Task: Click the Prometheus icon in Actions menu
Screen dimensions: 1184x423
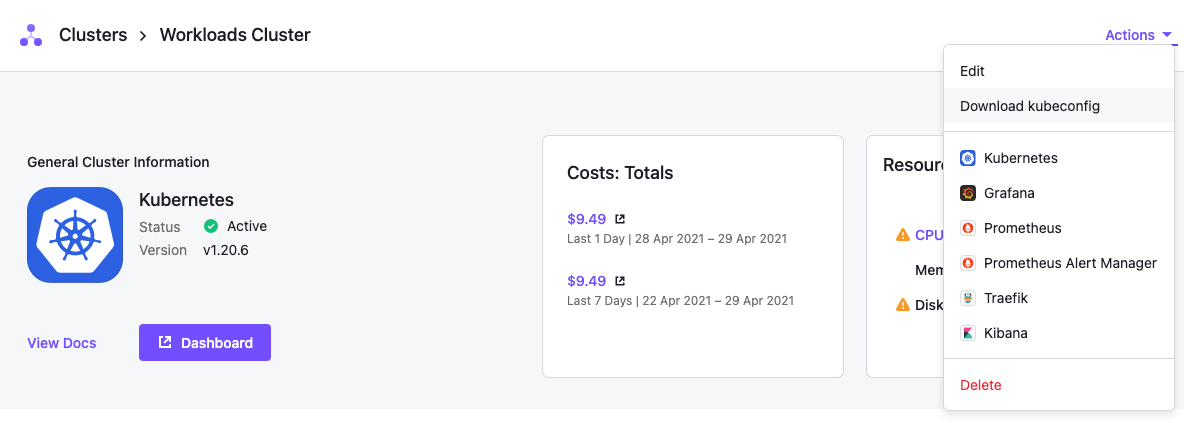Action: coord(968,228)
